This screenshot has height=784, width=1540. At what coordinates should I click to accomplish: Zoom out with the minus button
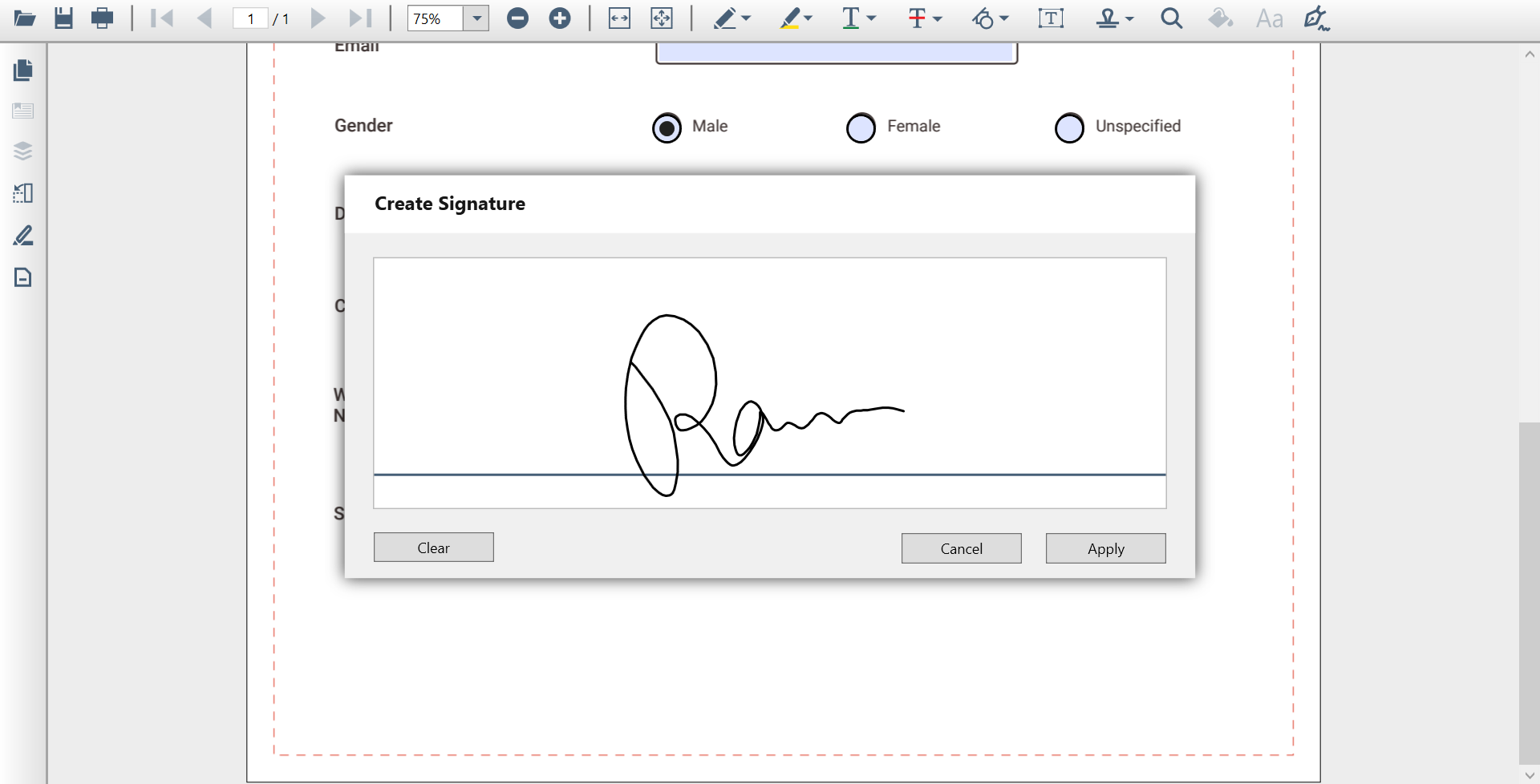[x=517, y=18]
